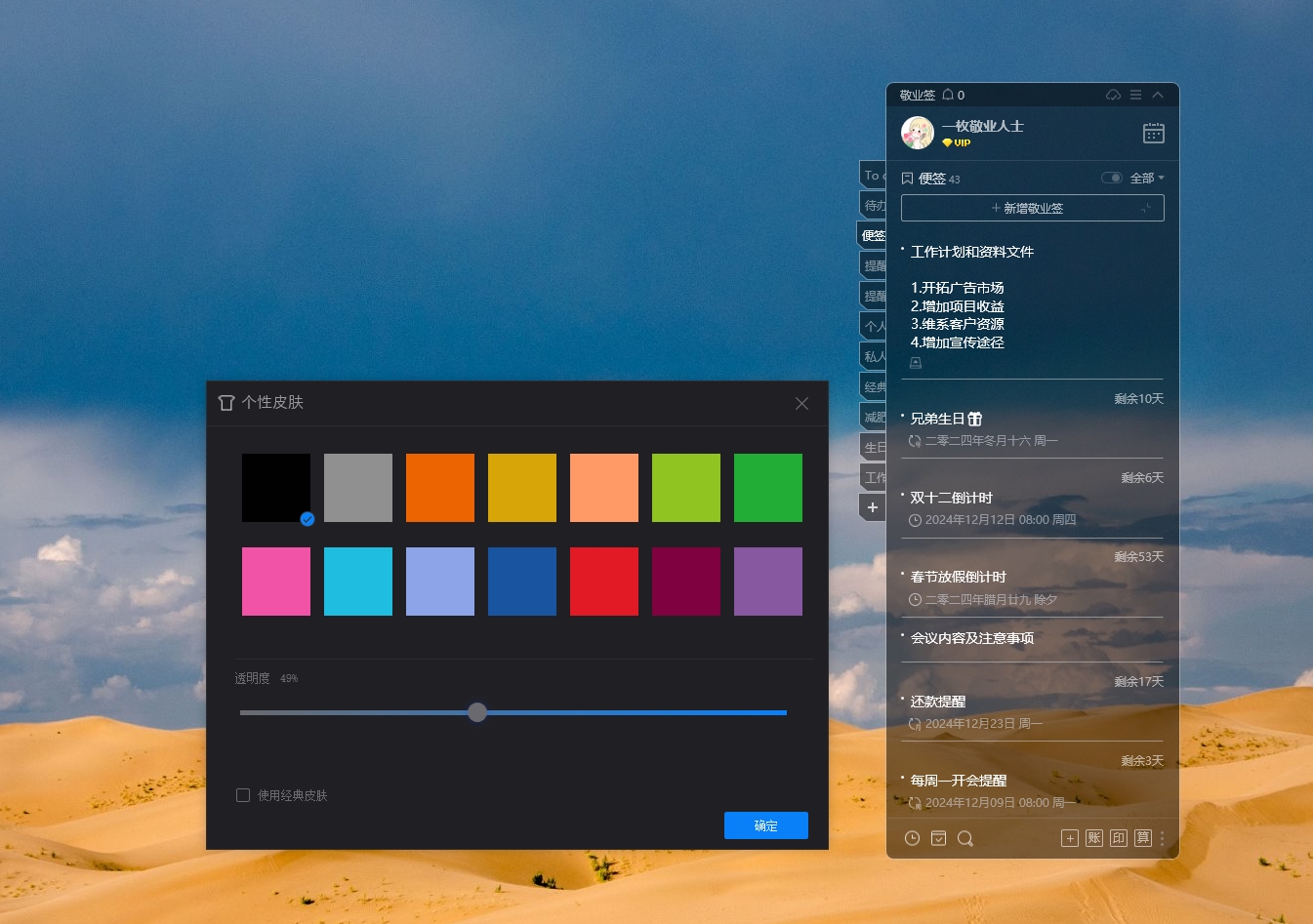Open the vertical three-dot more menu

[1162, 838]
